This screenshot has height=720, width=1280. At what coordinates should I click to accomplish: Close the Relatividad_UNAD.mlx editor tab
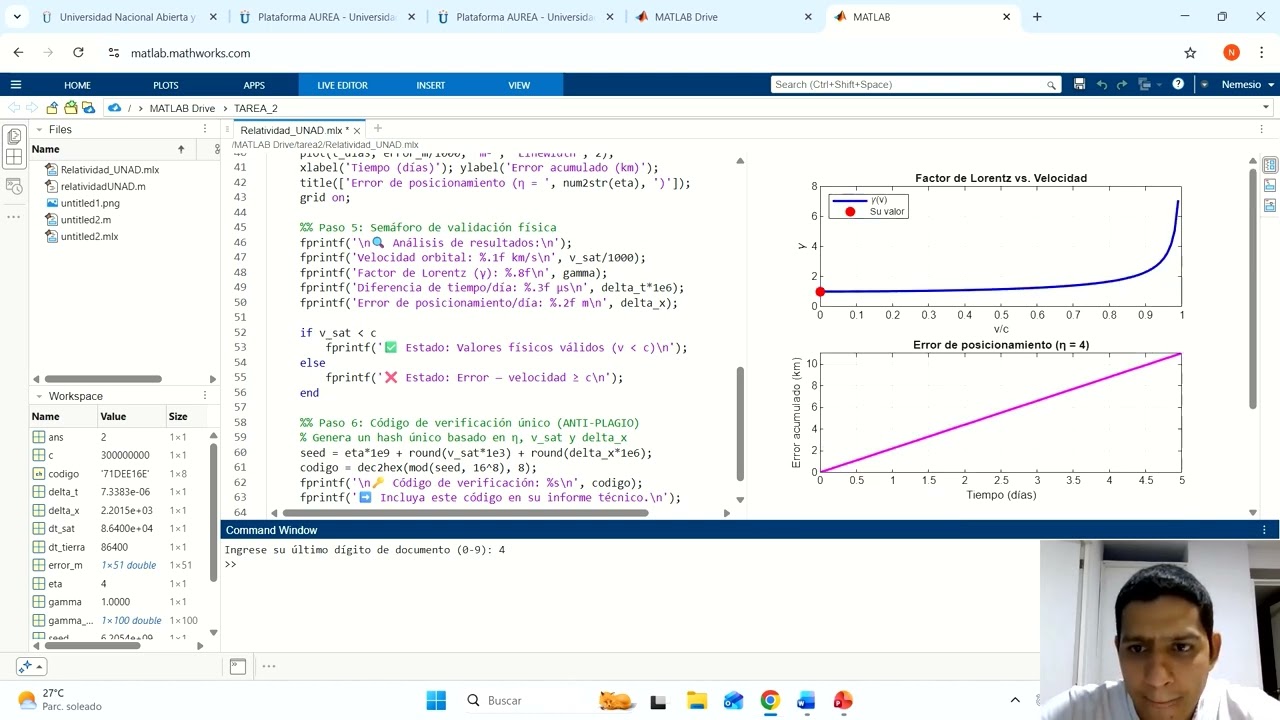click(356, 131)
